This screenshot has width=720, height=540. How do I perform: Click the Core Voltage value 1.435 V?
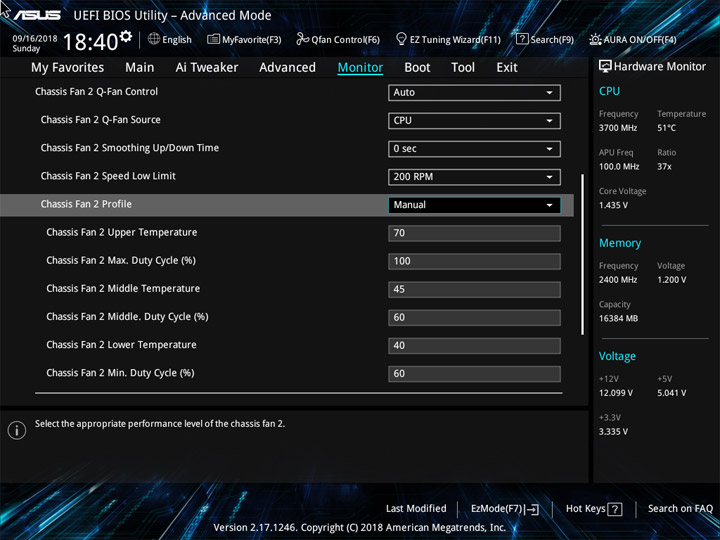tap(613, 205)
